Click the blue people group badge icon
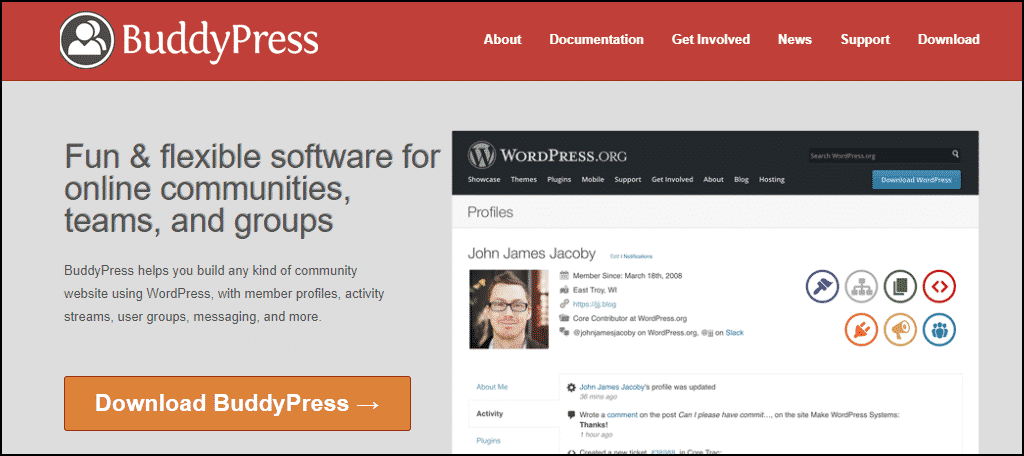The width and height of the screenshot is (1024, 456). (x=939, y=330)
